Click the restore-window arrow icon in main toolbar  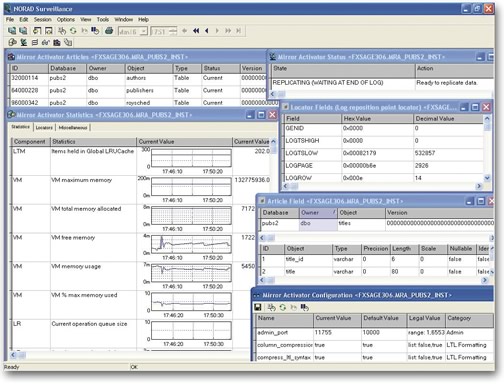37,31
